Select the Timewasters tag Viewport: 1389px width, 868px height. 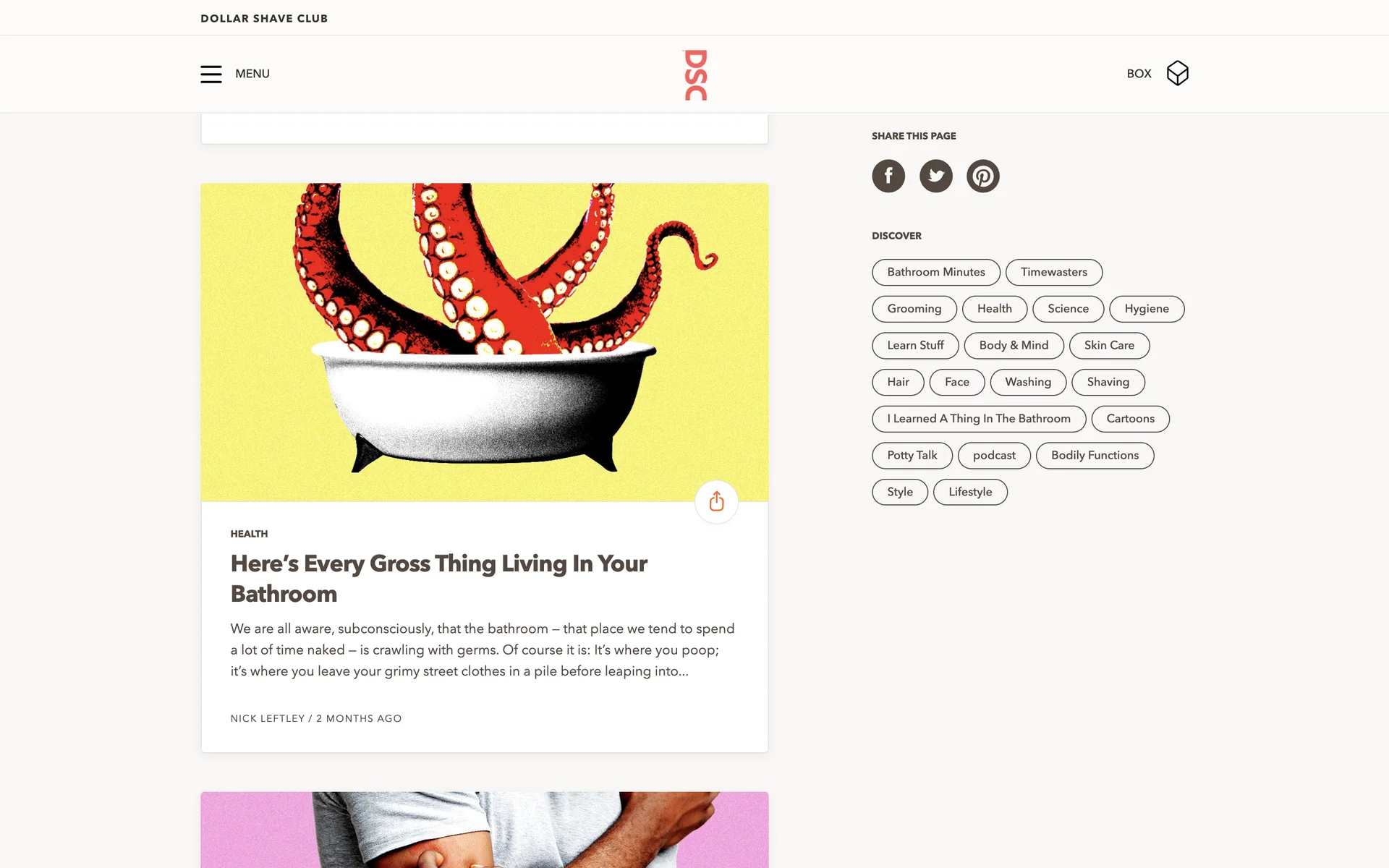coord(1054,272)
